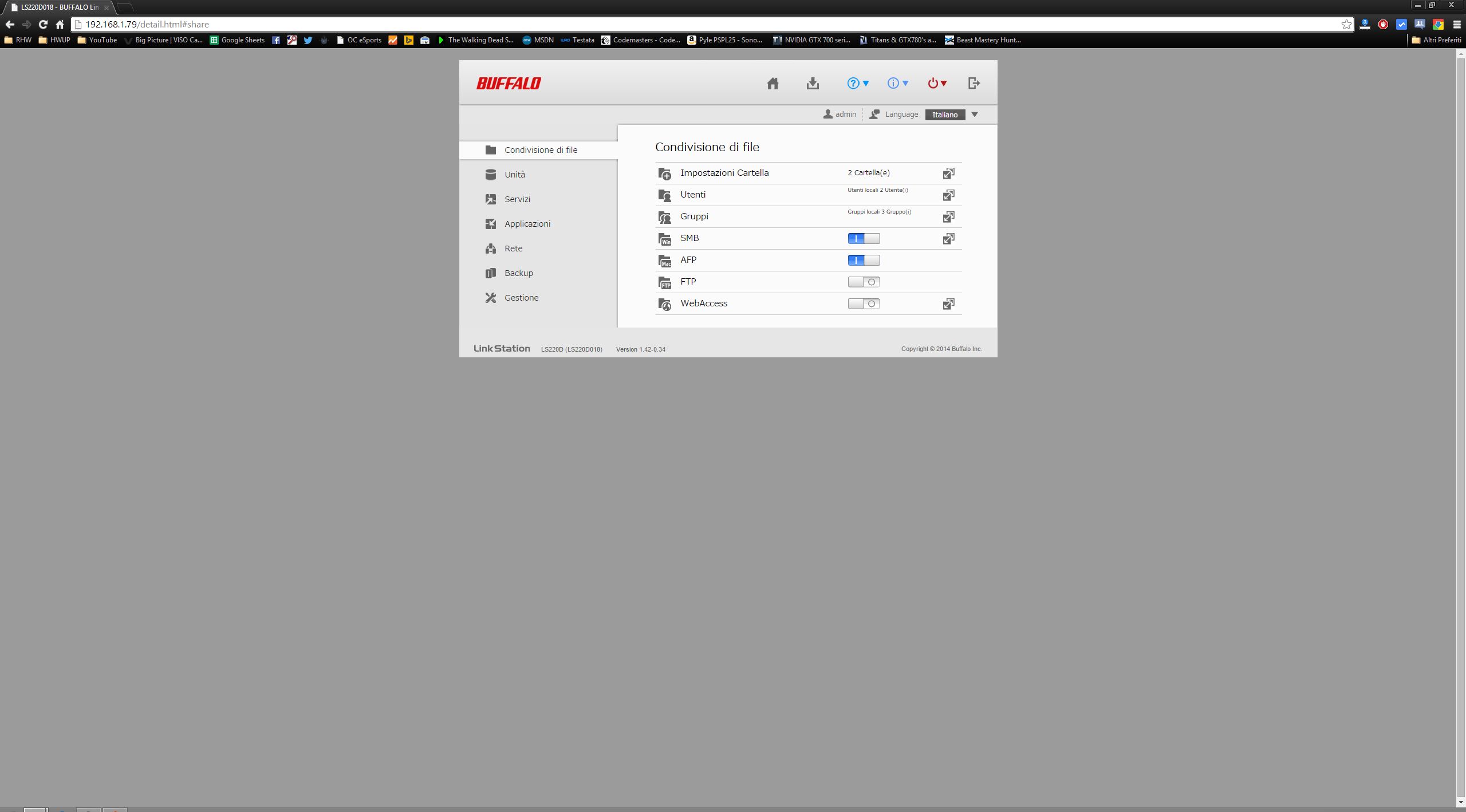Open Utenti settings popup icon
Viewport: 1466px width, 812px height.
[x=948, y=195]
